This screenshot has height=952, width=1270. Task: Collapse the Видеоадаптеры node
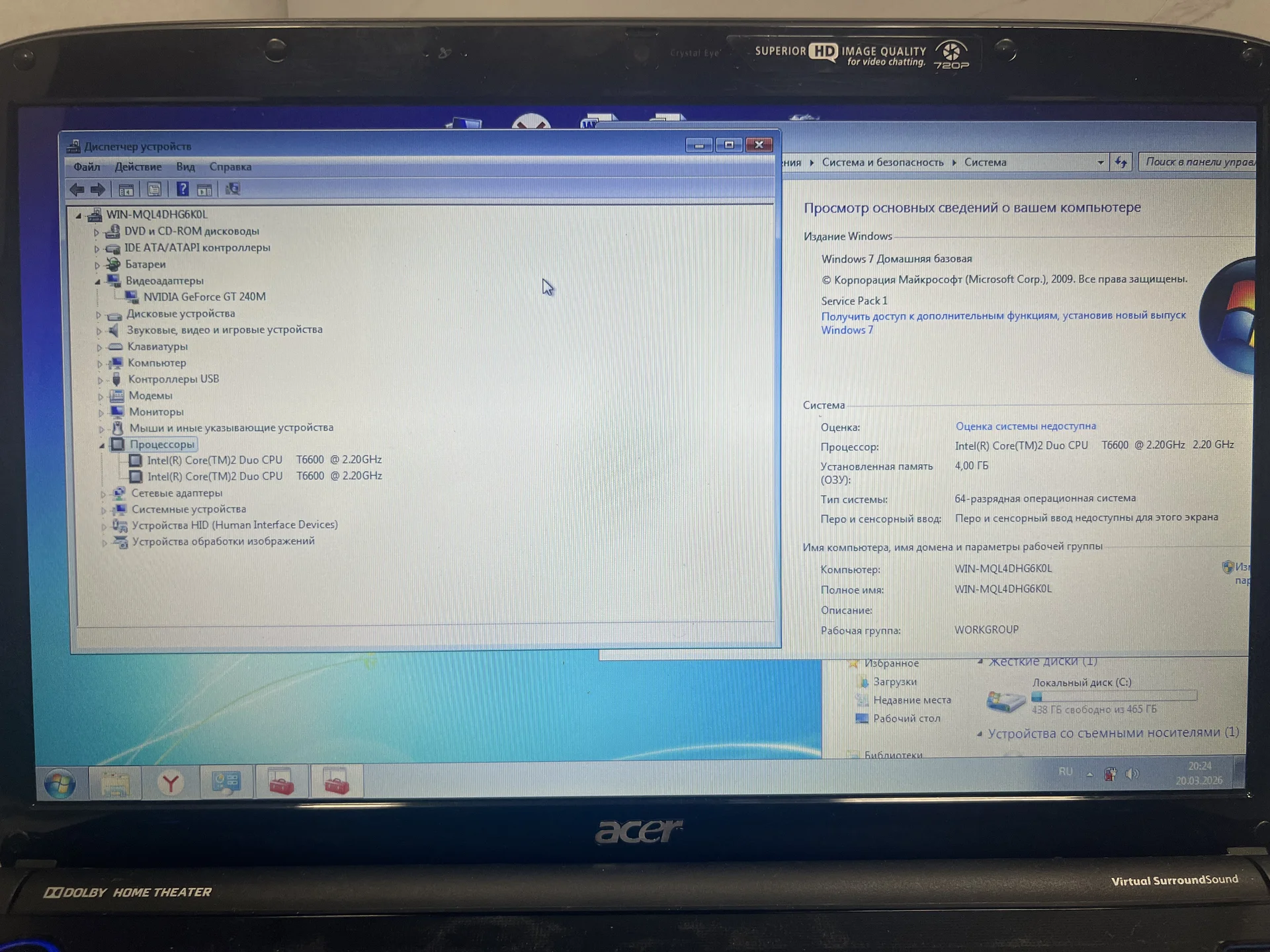(x=98, y=282)
